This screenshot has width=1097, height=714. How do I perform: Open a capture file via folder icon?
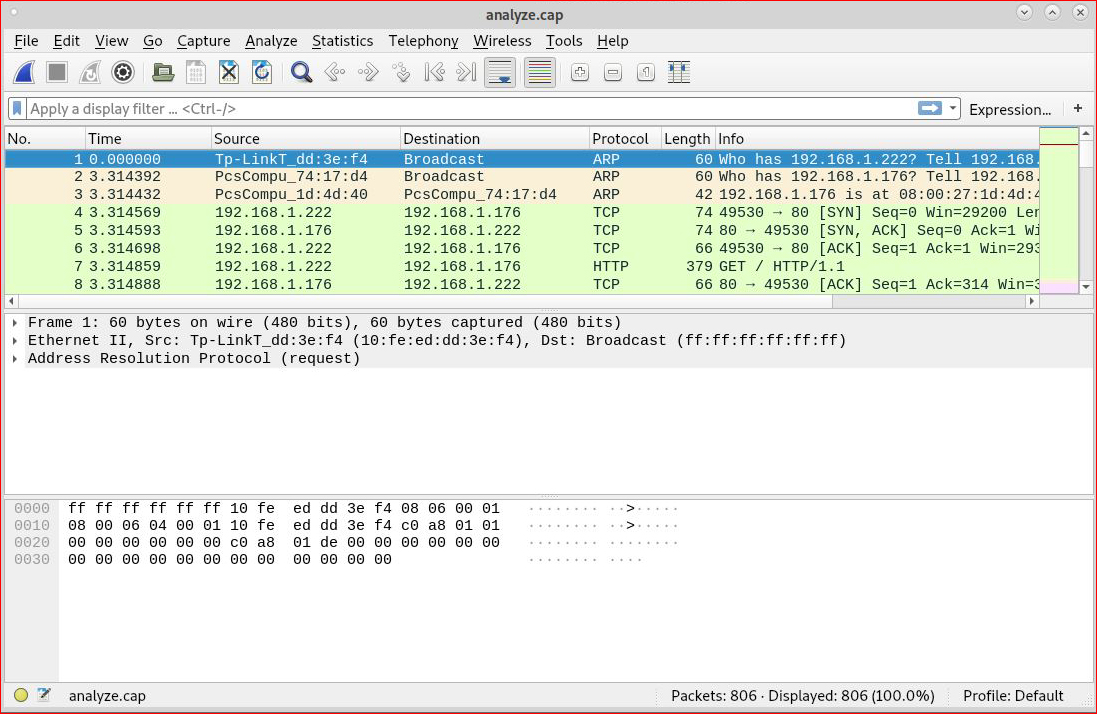point(163,72)
